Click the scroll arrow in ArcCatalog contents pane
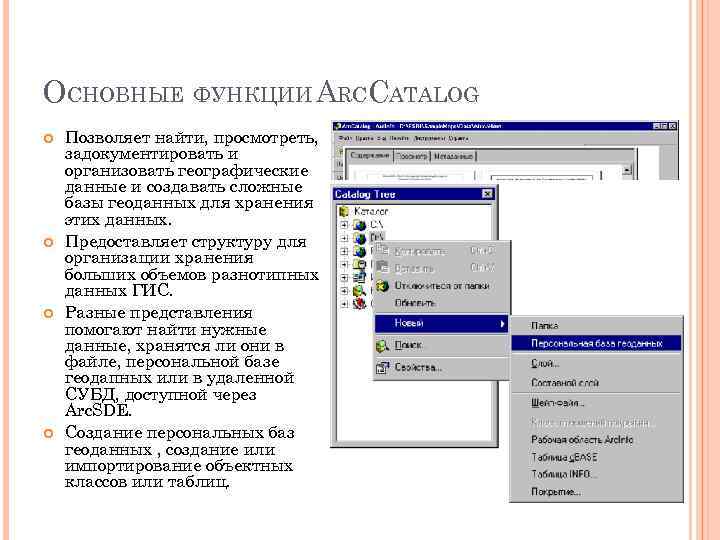 click(x=627, y=171)
